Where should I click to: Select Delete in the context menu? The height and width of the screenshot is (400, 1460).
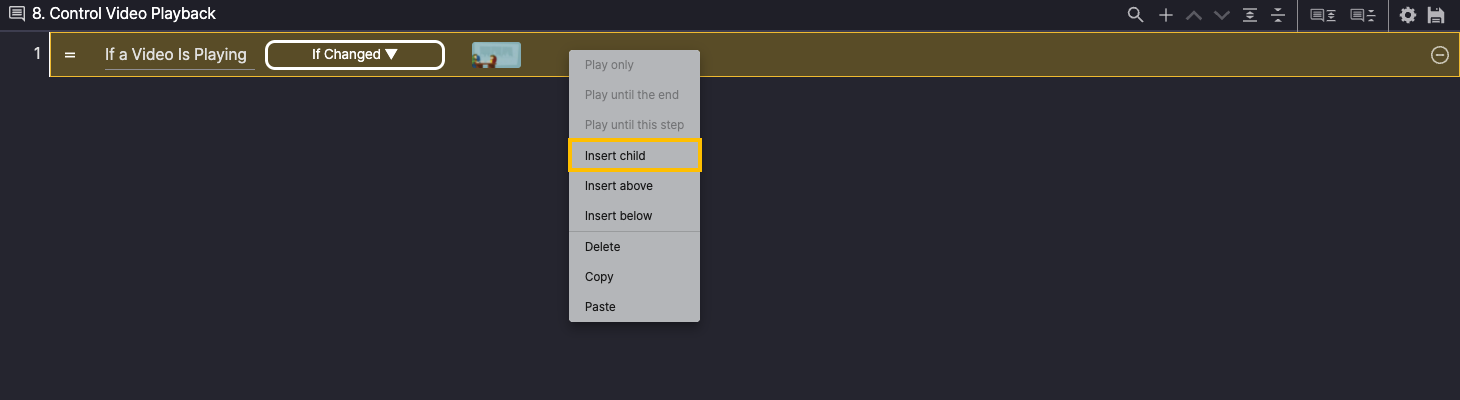click(634, 247)
